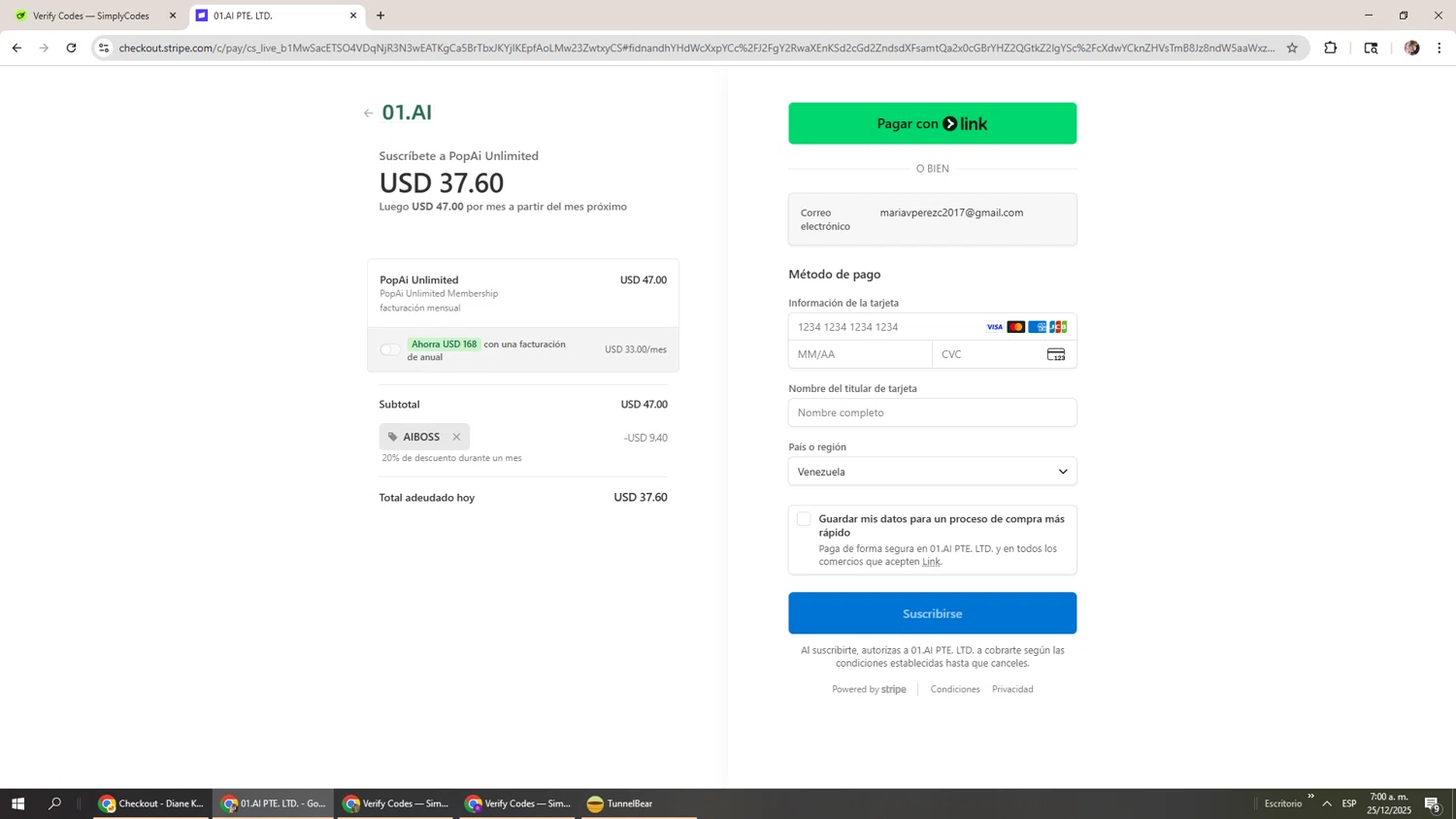Click the address bar URL
This screenshot has width=1456, height=819.
[x=697, y=48]
